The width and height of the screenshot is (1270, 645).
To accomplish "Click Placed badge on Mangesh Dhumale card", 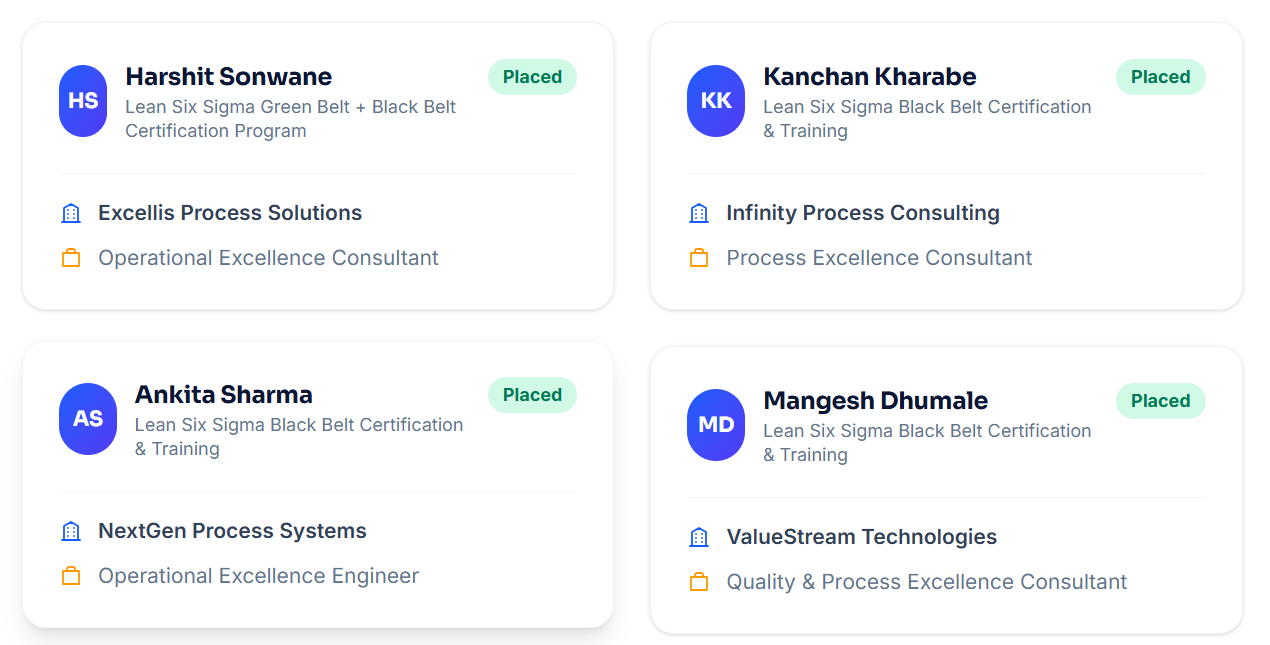I will pyautogui.click(x=1160, y=401).
